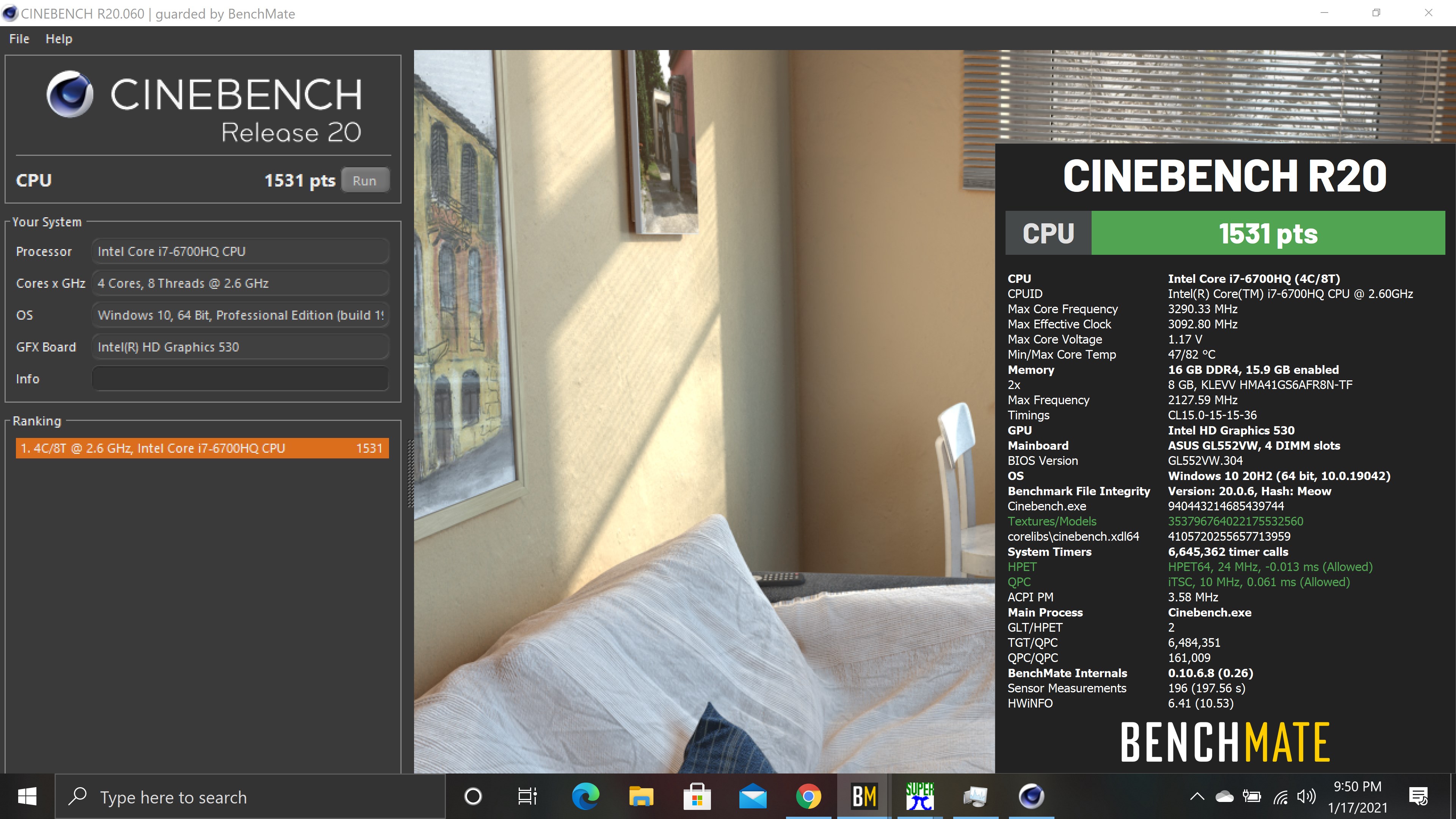Screen dimensions: 1456x819
Task: Click the Cores x GHz field
Action: pos(240,283)
